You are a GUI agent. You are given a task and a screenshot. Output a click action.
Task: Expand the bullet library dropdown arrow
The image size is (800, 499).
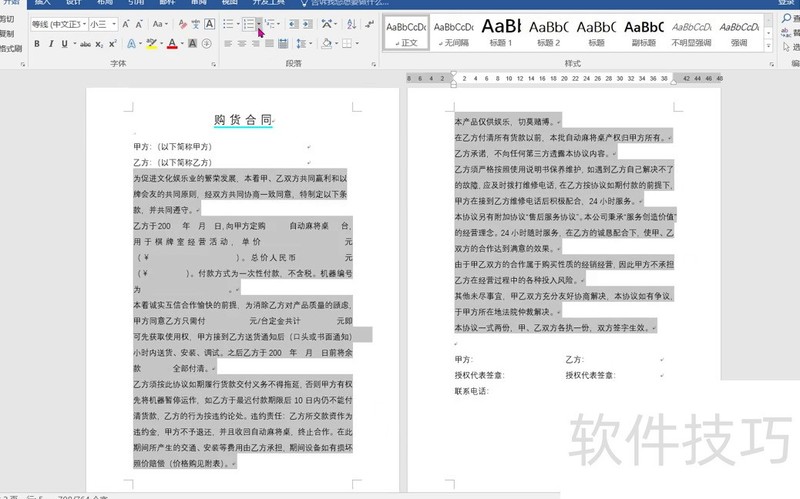pyautogui.click(x=238, y=24)
